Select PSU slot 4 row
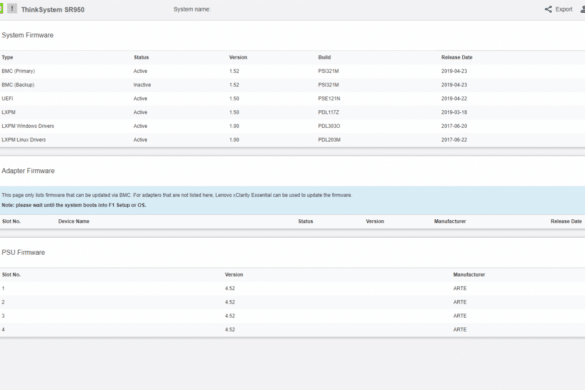 [292, 330]
